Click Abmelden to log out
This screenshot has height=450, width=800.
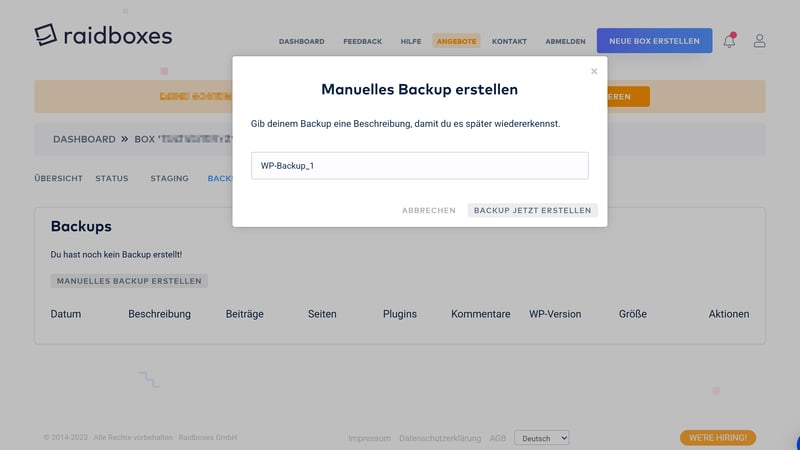[565, 42]
